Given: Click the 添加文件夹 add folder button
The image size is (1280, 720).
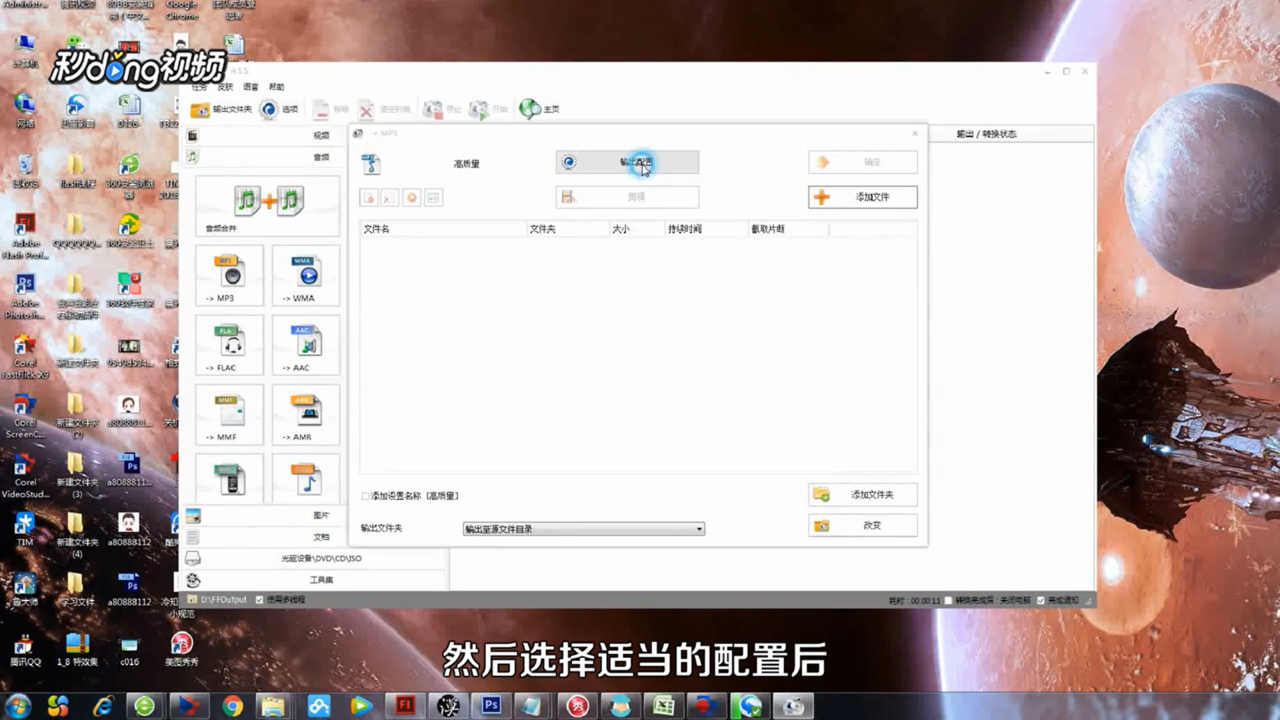Looking at the screenshot, I should tap(863, 494).
